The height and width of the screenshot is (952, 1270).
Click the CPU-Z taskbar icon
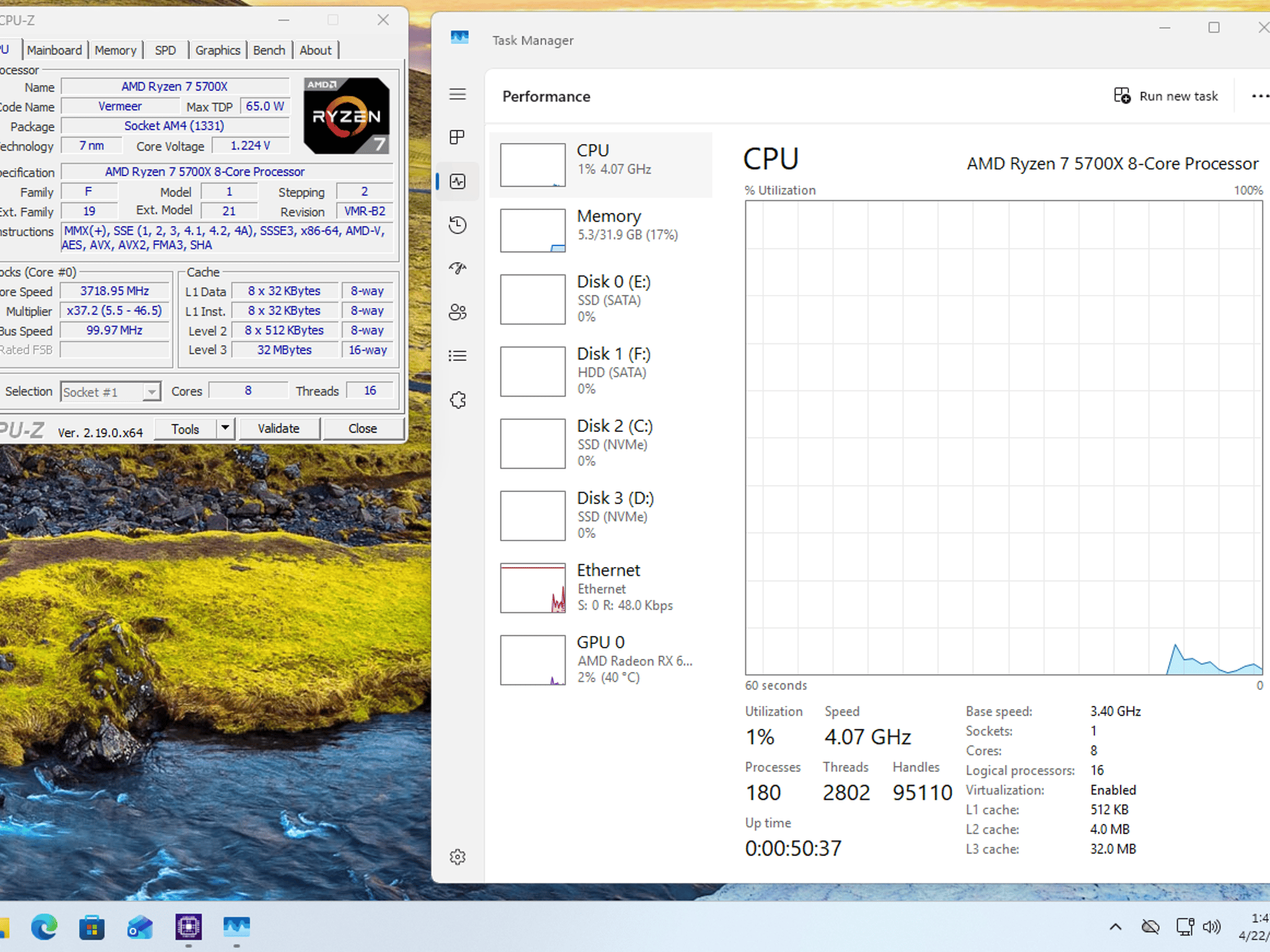point(189,927)
